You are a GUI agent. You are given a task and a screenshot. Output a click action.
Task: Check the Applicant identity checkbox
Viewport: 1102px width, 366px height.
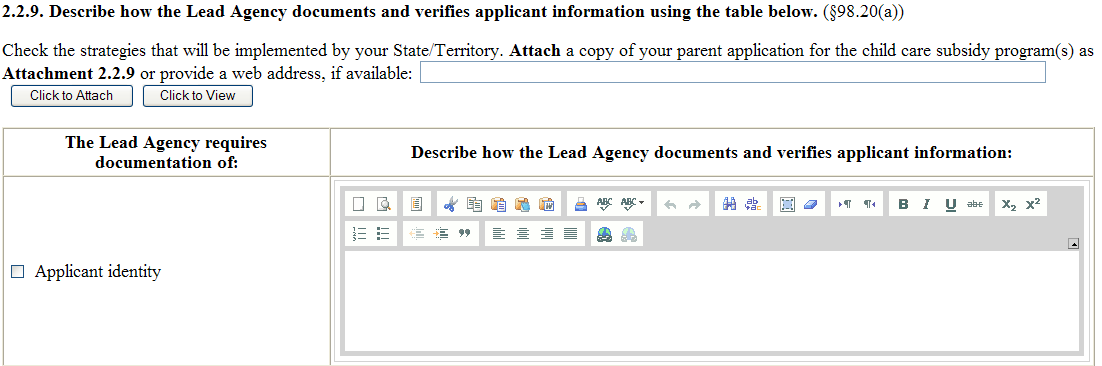coord(18,272)
